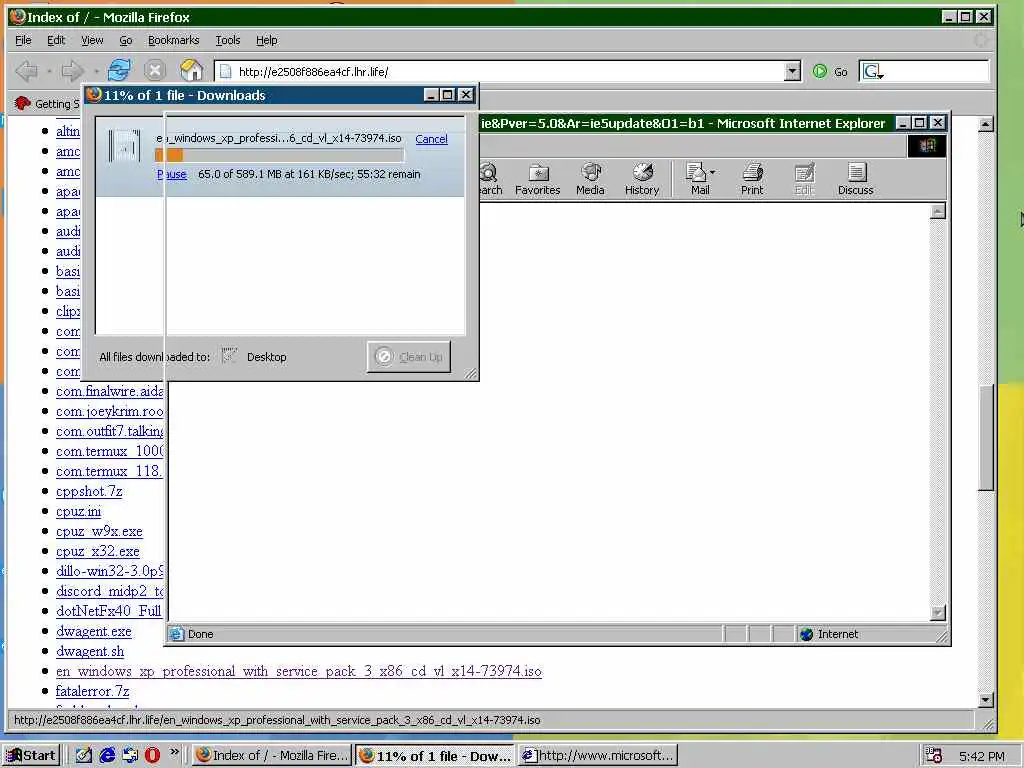Click the green Go button

[x=830, y=71]
